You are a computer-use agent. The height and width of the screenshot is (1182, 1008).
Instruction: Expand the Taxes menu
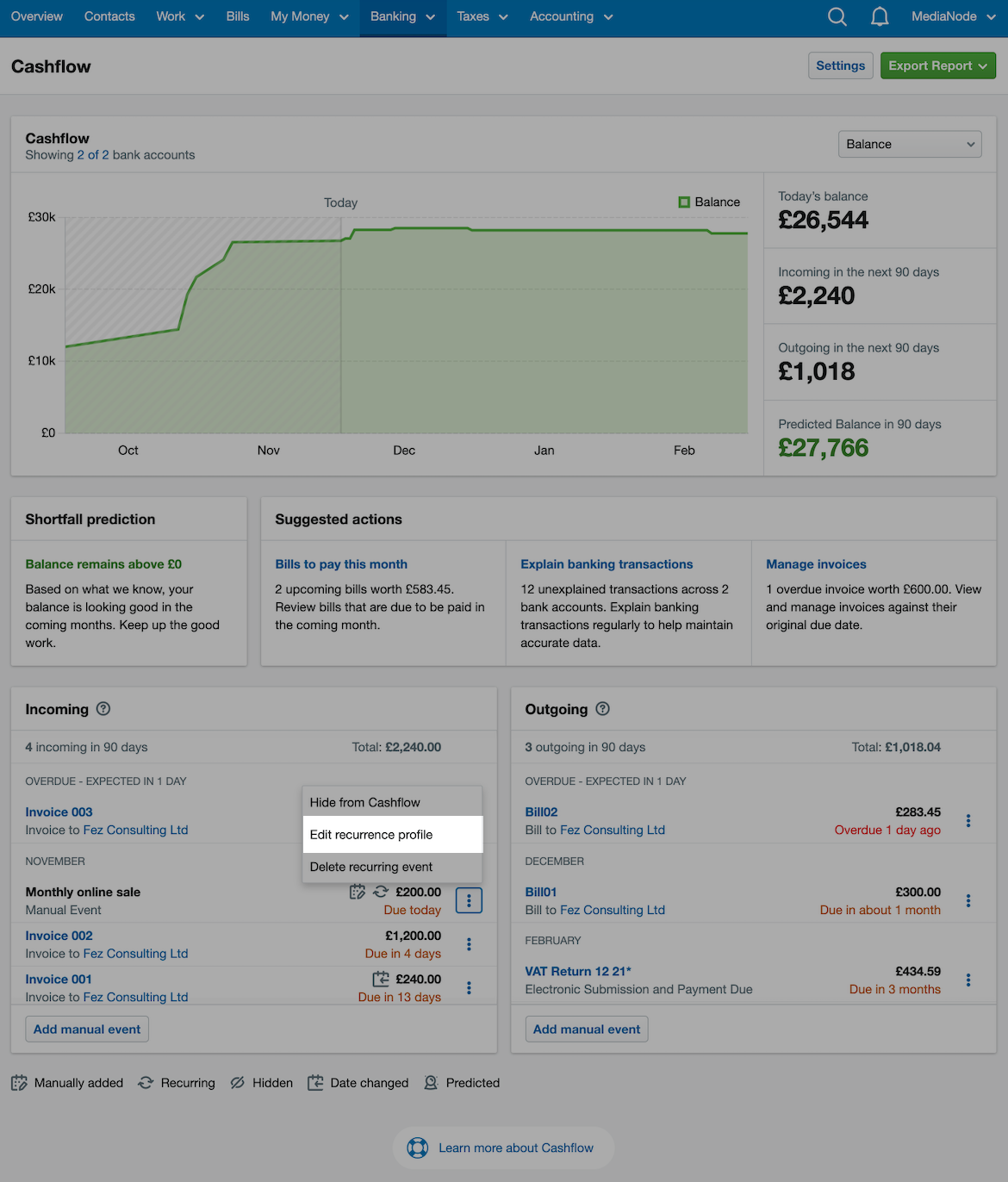pyautogui.click(x=482, y=16)
